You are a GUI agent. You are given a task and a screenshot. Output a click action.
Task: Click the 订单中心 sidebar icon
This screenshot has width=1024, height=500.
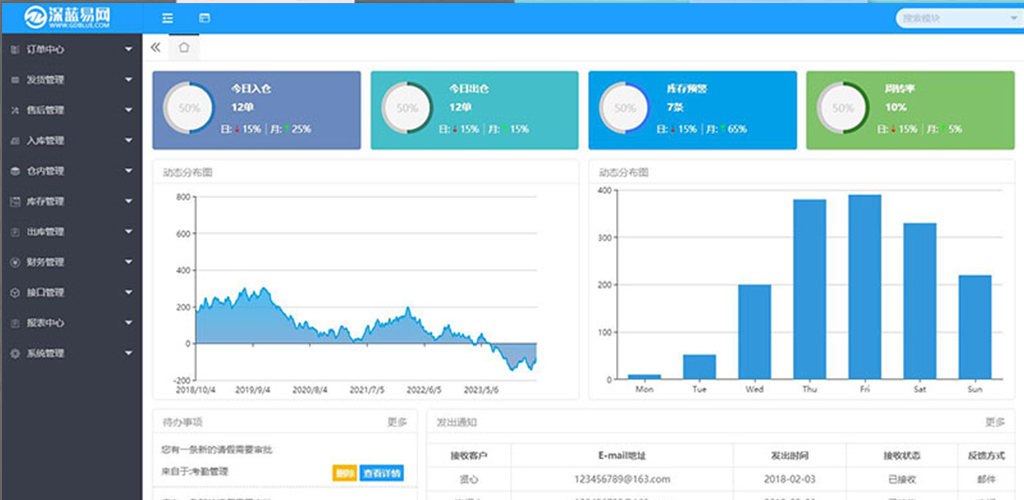(15, 50)
